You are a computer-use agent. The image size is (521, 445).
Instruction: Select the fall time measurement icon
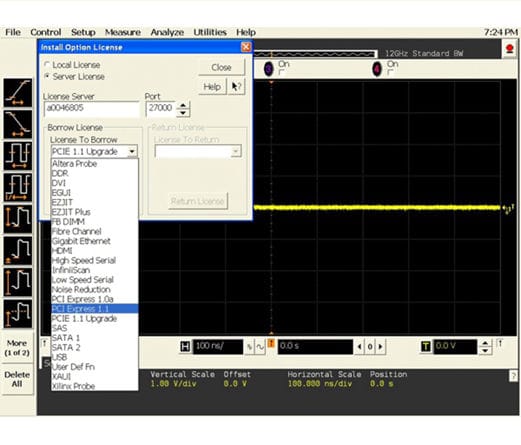[18, 124]
